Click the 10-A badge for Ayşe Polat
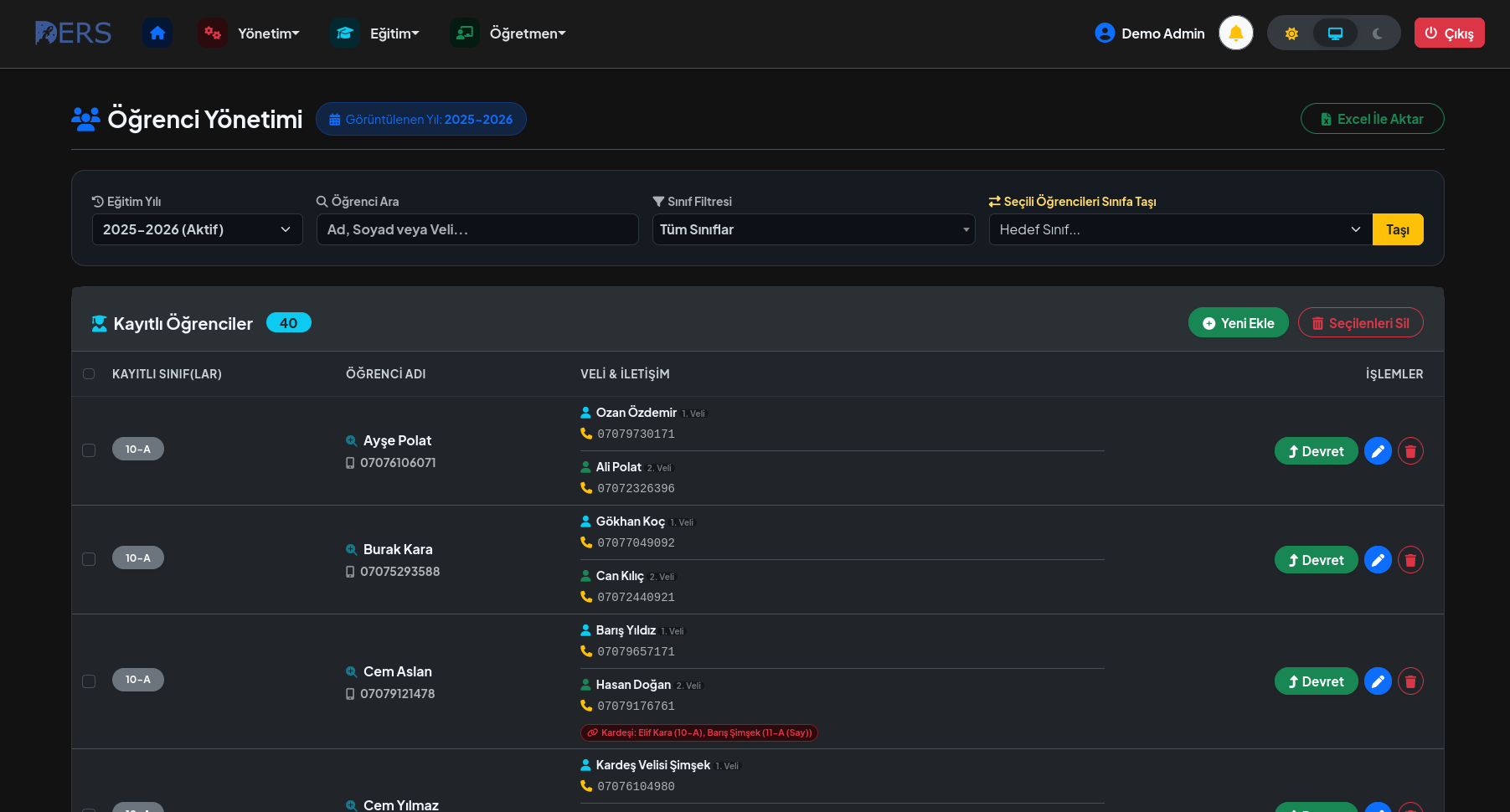This screenshot has height=812, width=1510. (138, 450)
